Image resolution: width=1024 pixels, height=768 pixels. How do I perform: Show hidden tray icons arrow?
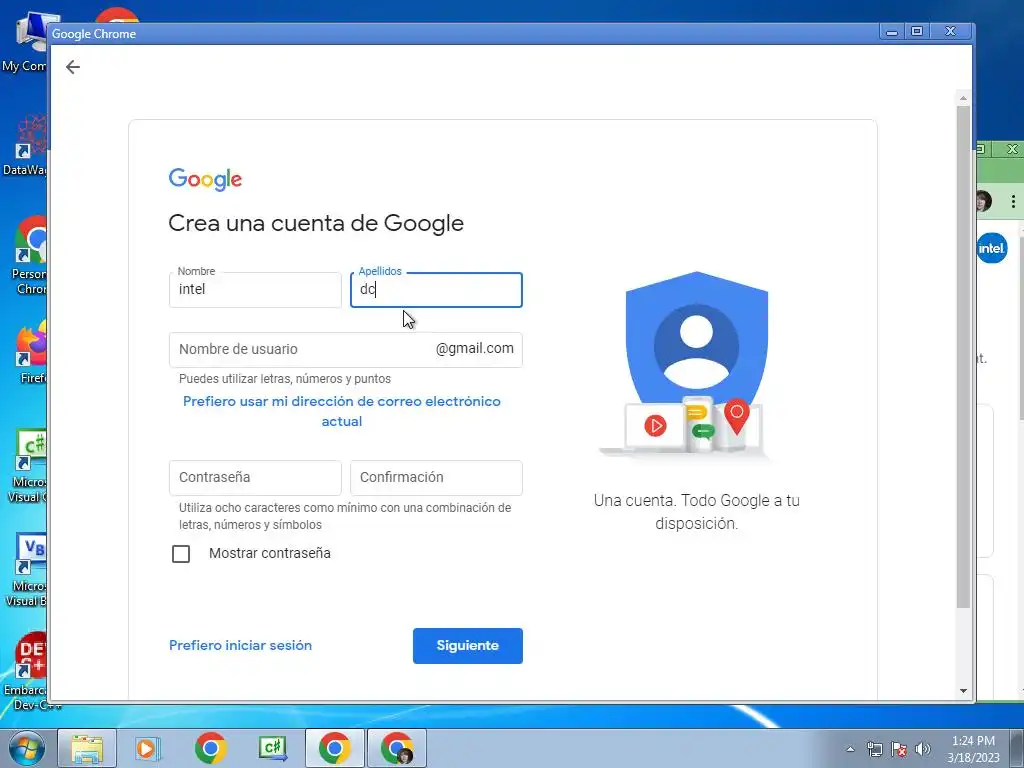pyautogui.click(x=850, y=749)
